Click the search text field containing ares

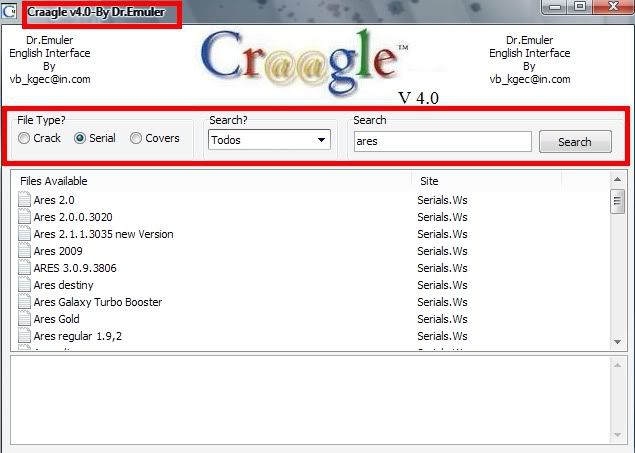coord(443,141)
